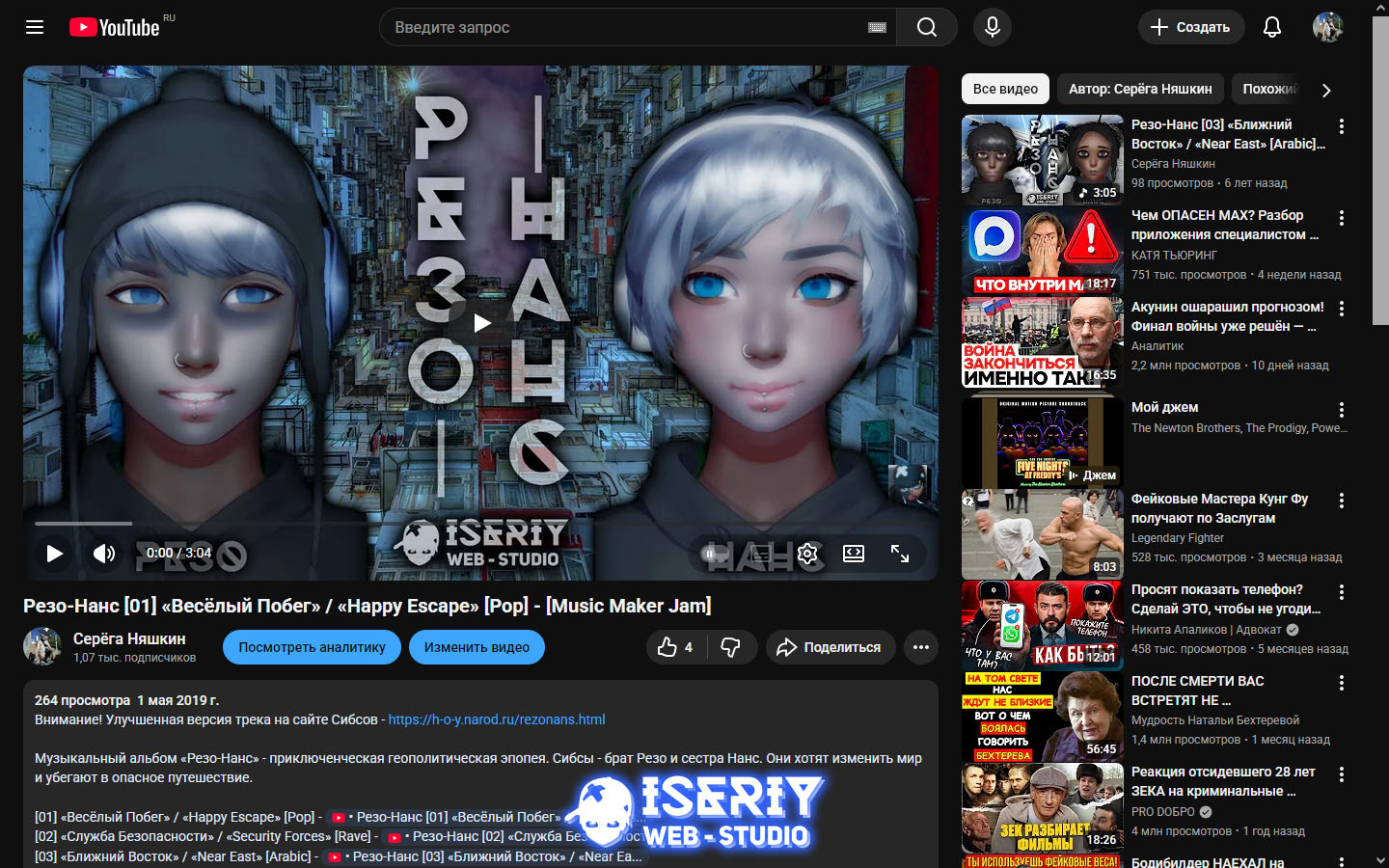The width and height of the screenshot is (1389, 868).
Task: Click the video progress bar
Action: coord(386,524)
